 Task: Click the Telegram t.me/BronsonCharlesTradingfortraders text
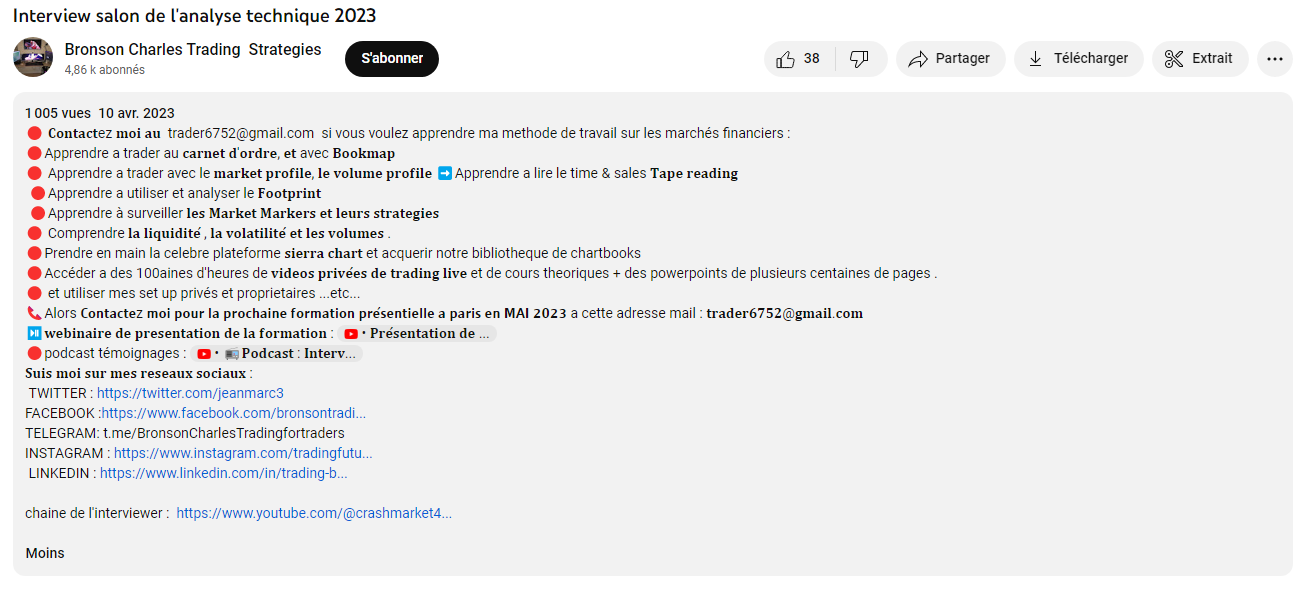pos(224,433)
